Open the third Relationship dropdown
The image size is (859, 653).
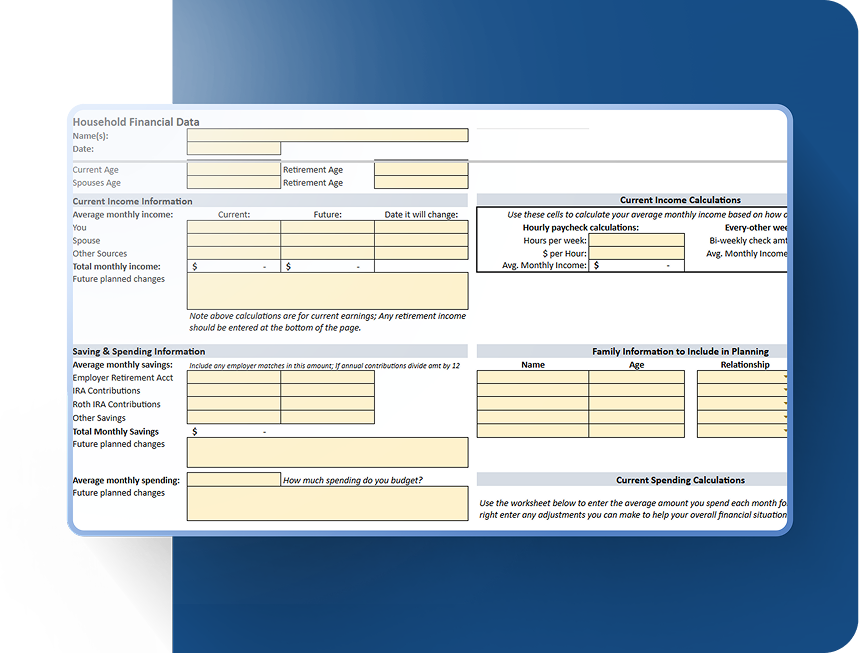pos(783,404)
